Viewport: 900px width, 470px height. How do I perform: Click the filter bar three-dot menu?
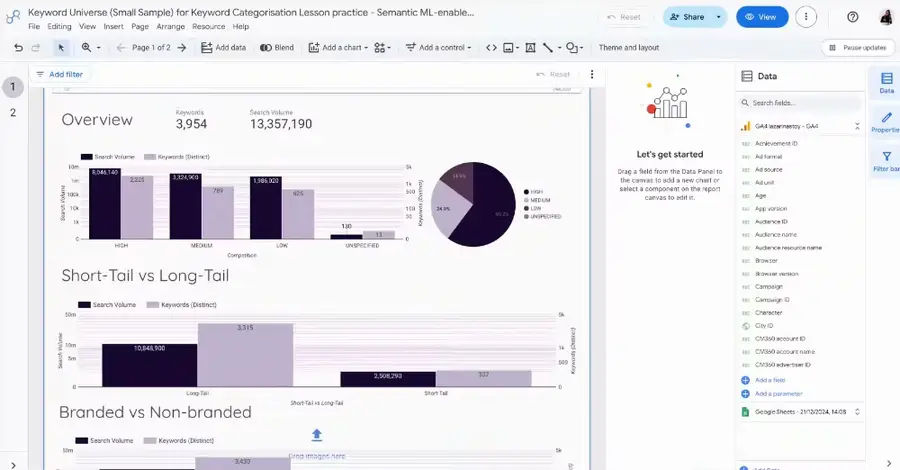pos(592,74)
